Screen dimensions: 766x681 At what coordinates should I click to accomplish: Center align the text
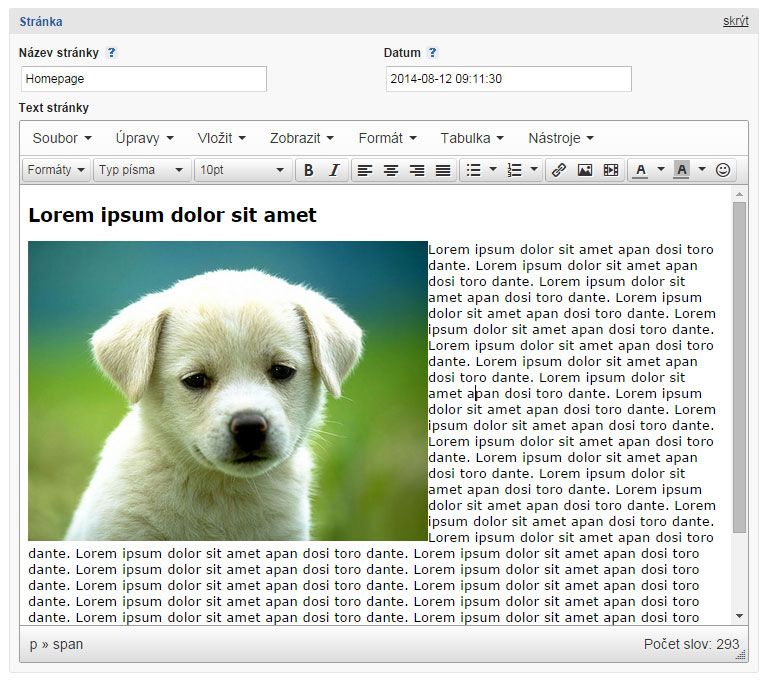(391, 170)
